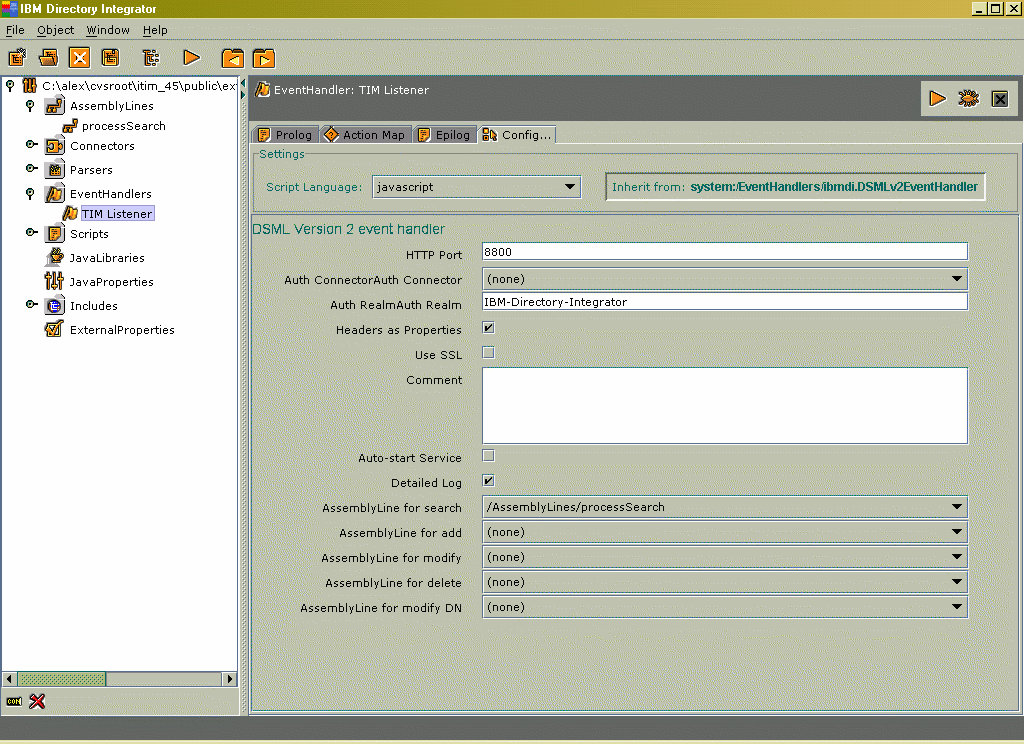Click the new configuration toolbar icon
The width and height of the screenshot is (1024, 744).
tap(17, 58)
